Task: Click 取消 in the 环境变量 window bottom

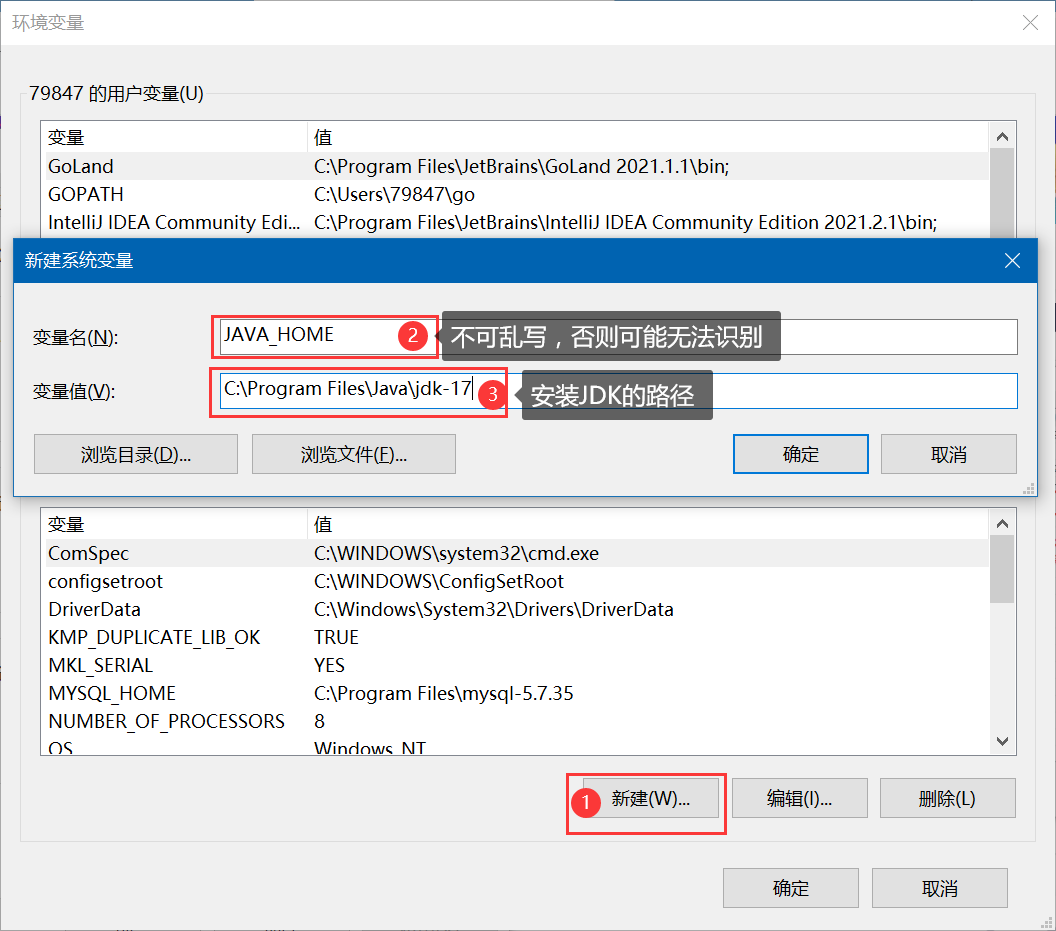Action: click(939, 888)
